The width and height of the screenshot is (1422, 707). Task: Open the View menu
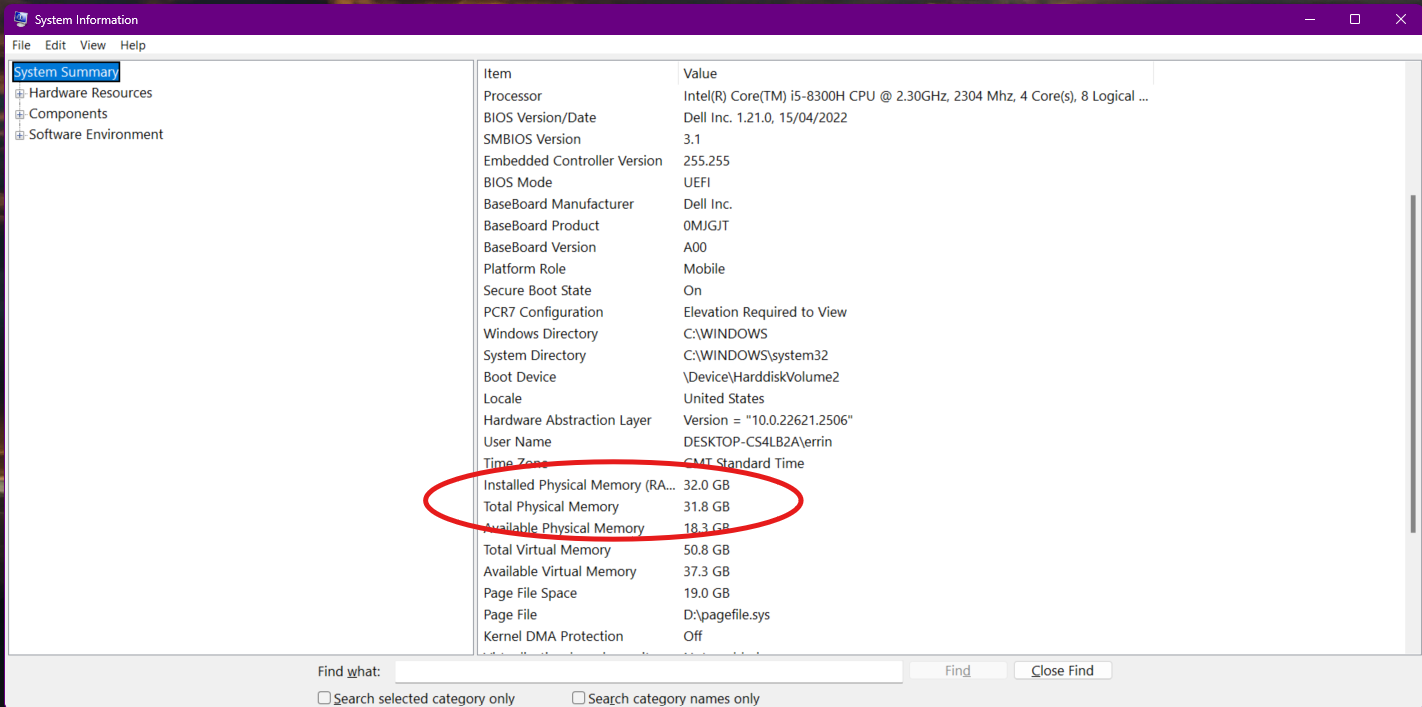[x=93, y=45]
